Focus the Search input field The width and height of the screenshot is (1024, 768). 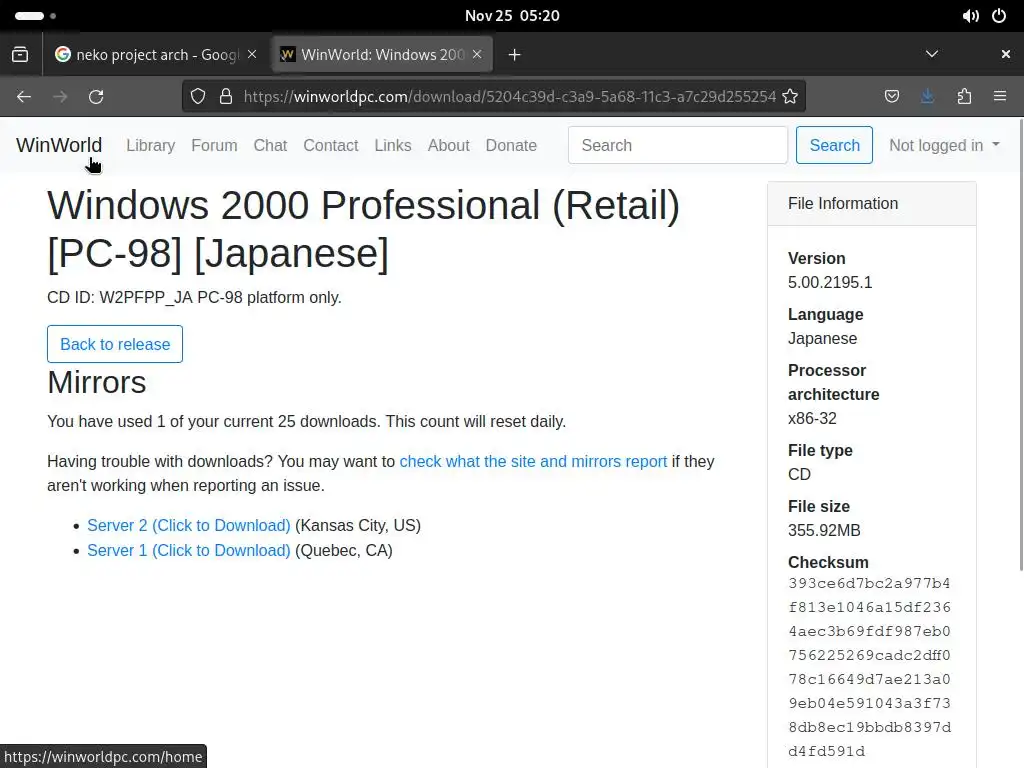coord(678,145)
